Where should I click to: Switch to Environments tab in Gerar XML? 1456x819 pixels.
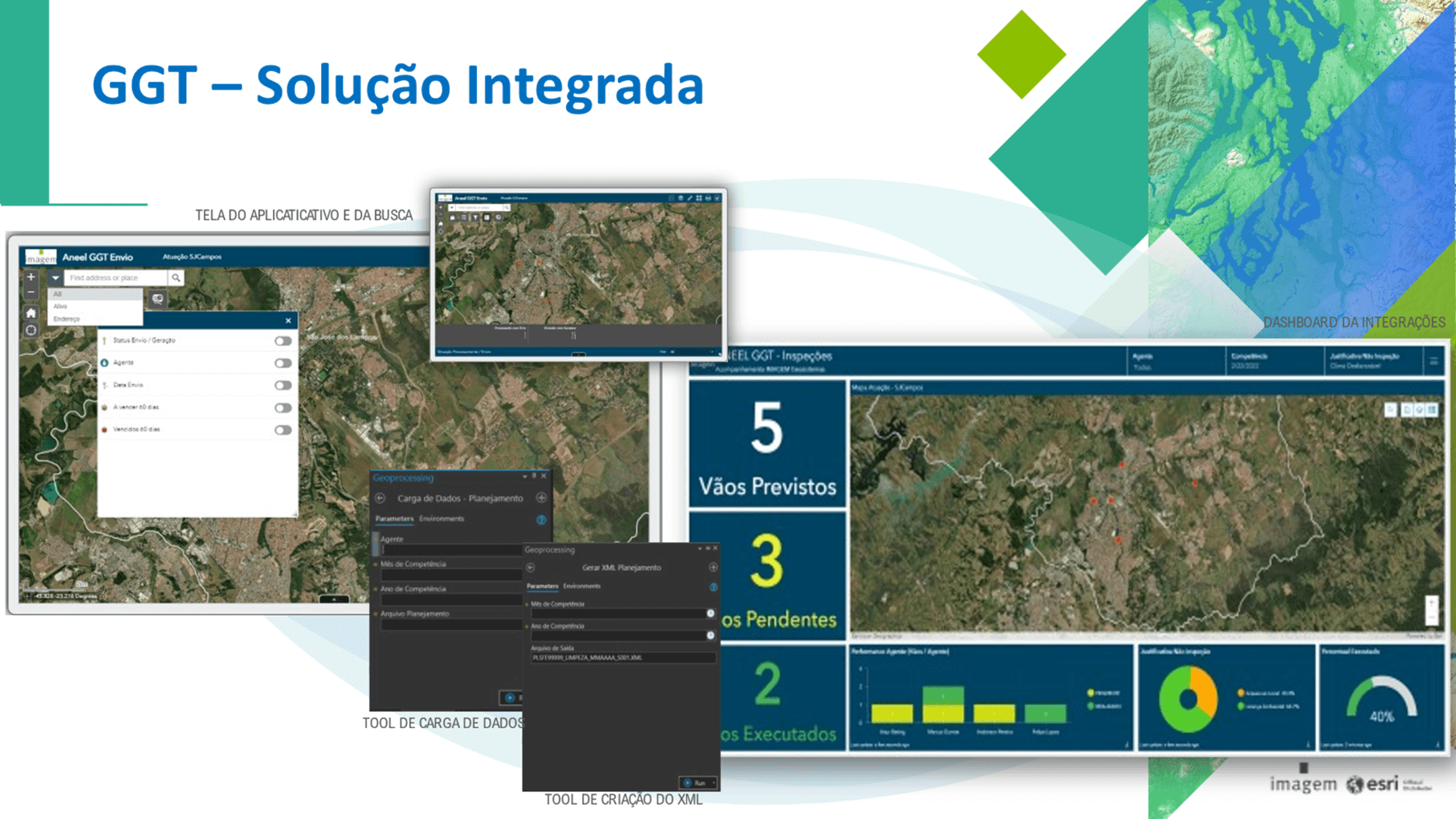click(581, 586)
